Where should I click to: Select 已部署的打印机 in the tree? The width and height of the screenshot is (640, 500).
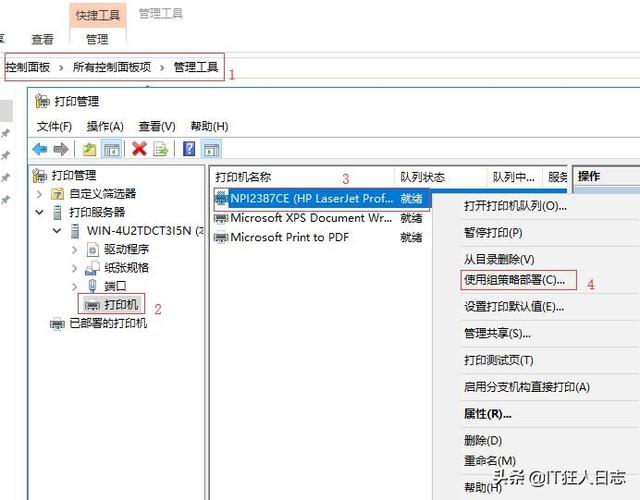point(107,323)
